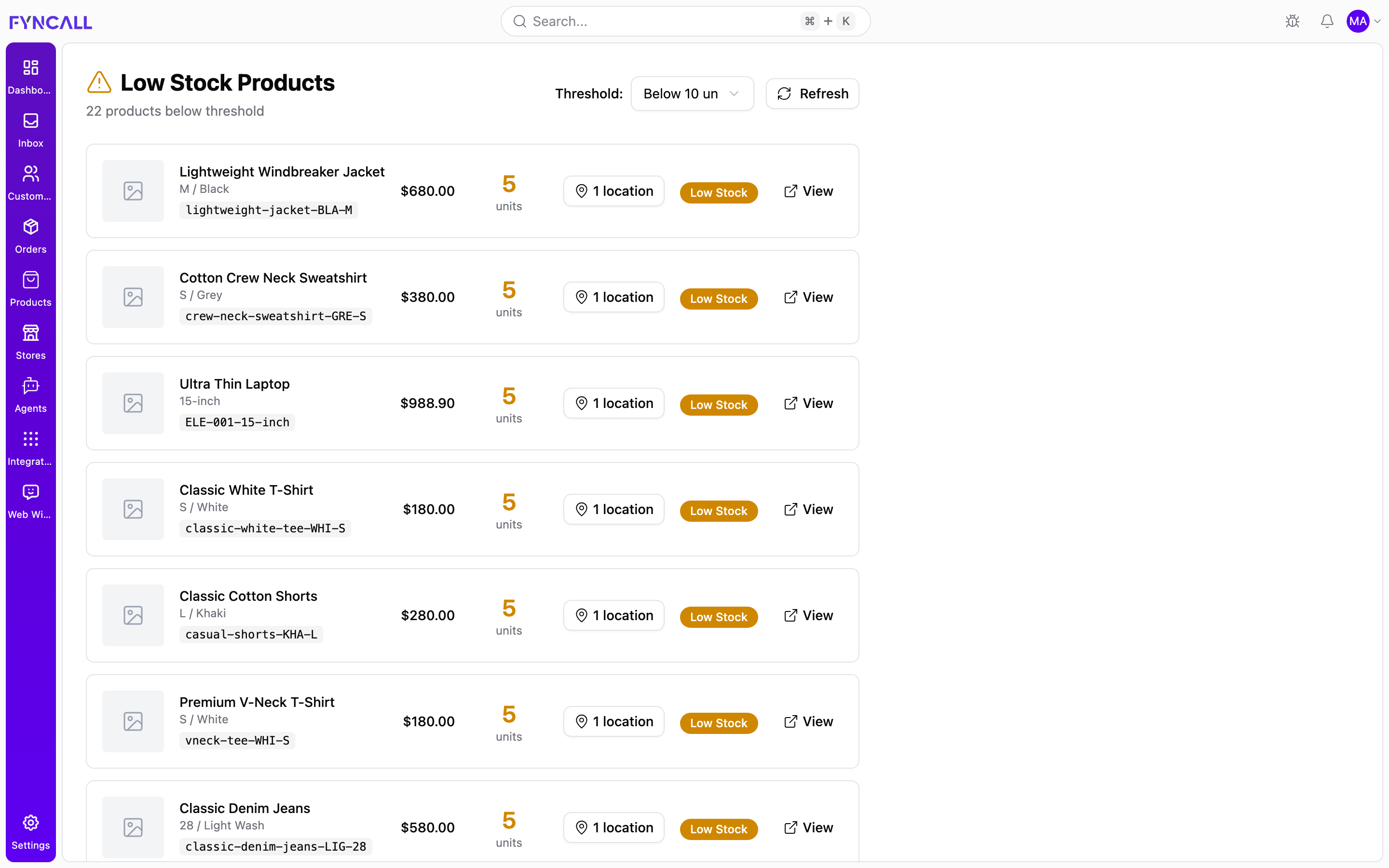The height and width of the screenshot is (868, 1389).
Task: Open the Integrations section
Action: pos(30,448)
